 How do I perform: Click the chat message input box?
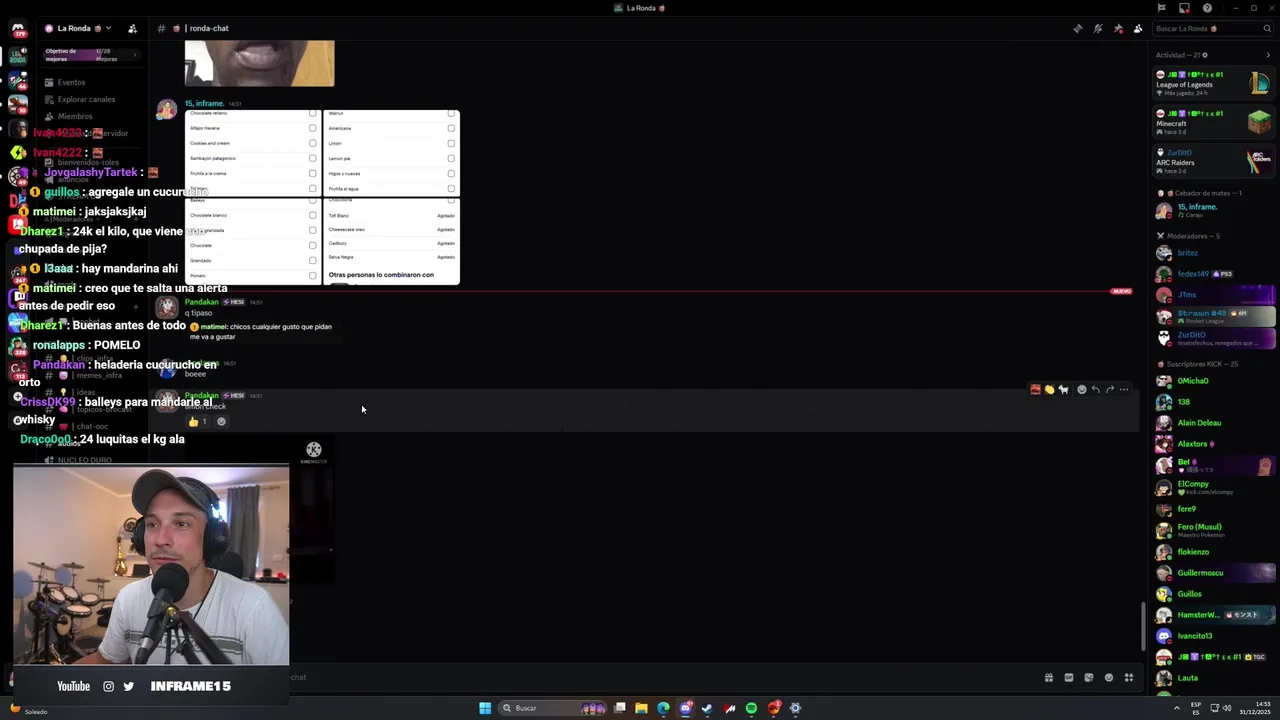tap(660, 677)
